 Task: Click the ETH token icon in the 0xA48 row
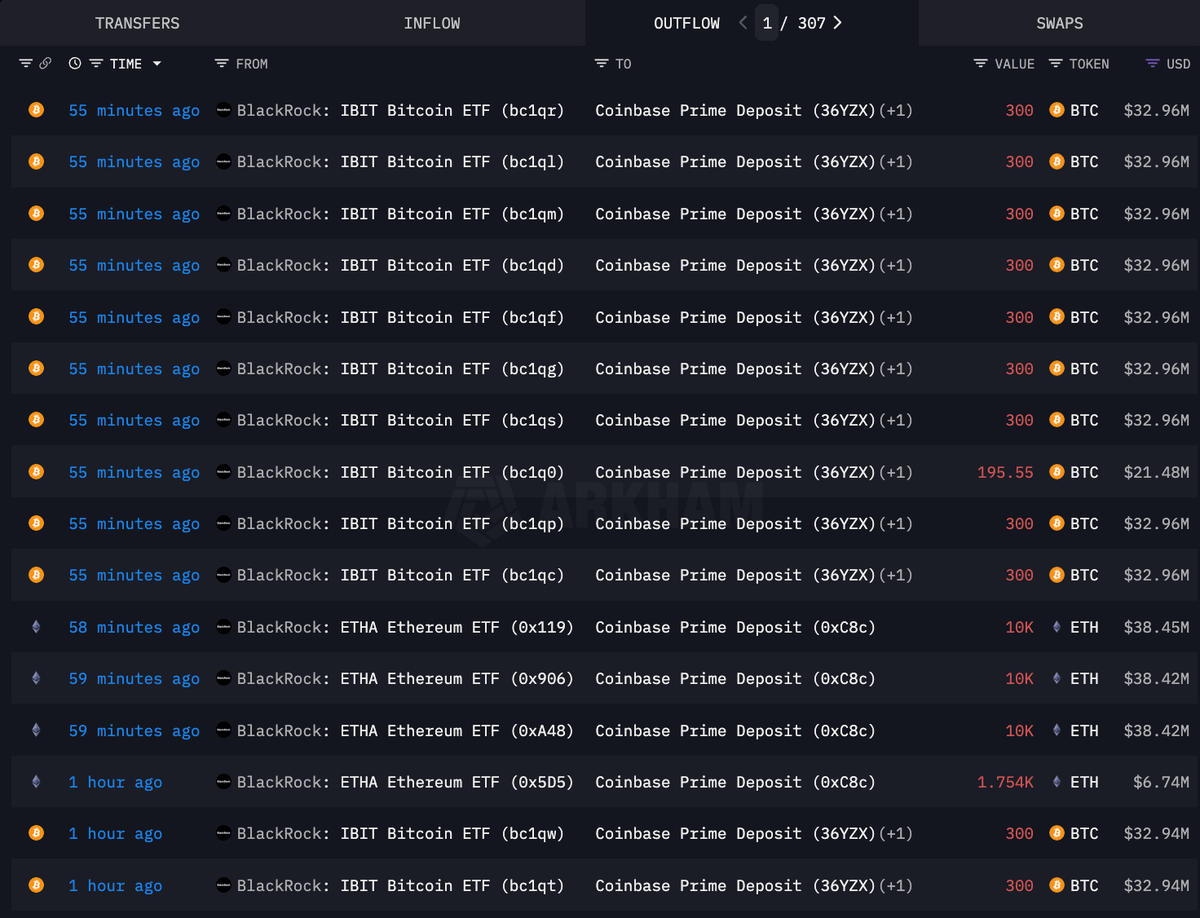tap(1057, 731)
